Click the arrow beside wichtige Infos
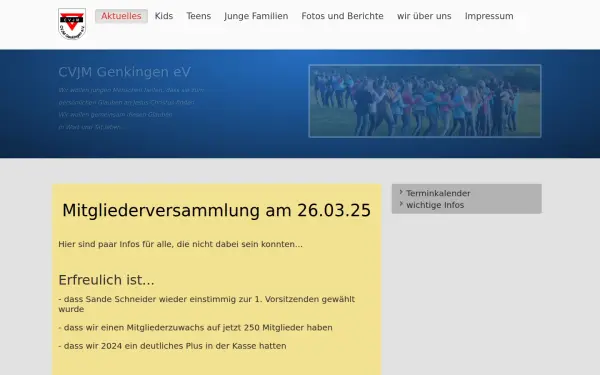 tap(401, 204)
